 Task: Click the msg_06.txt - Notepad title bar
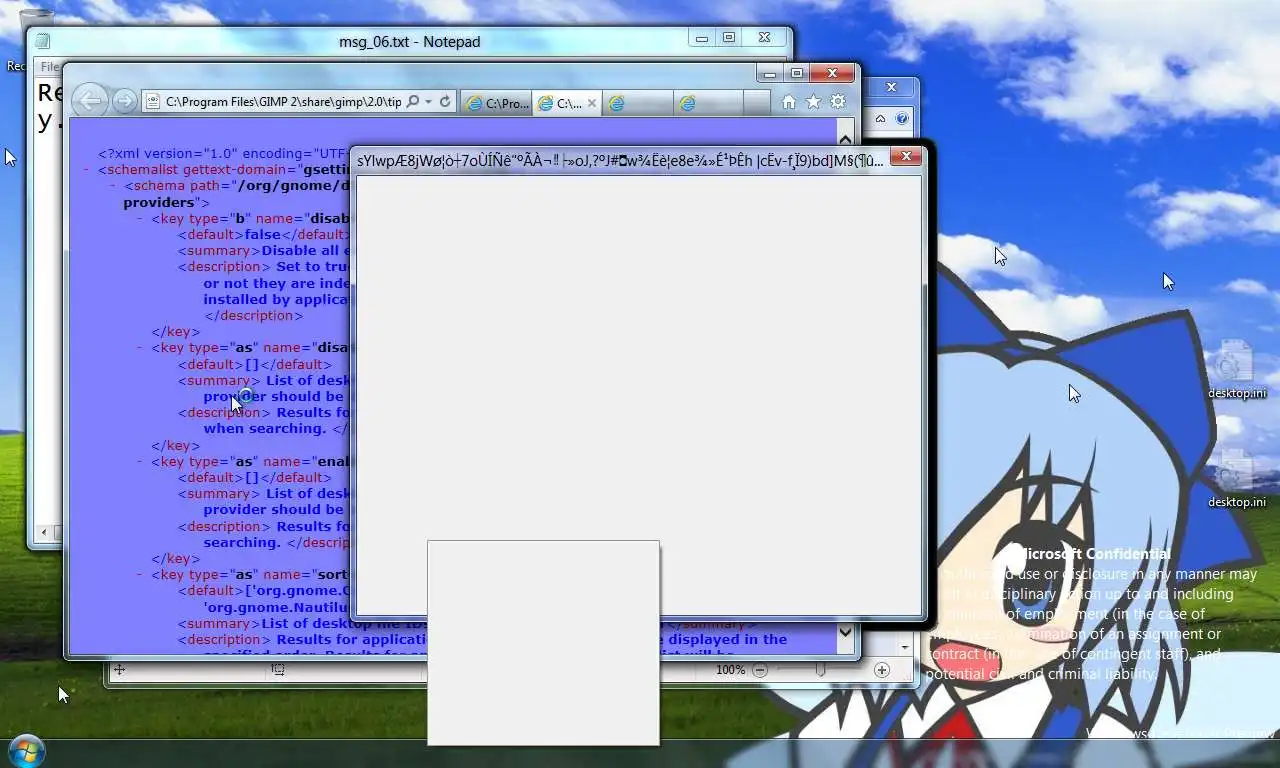point(409,41)
